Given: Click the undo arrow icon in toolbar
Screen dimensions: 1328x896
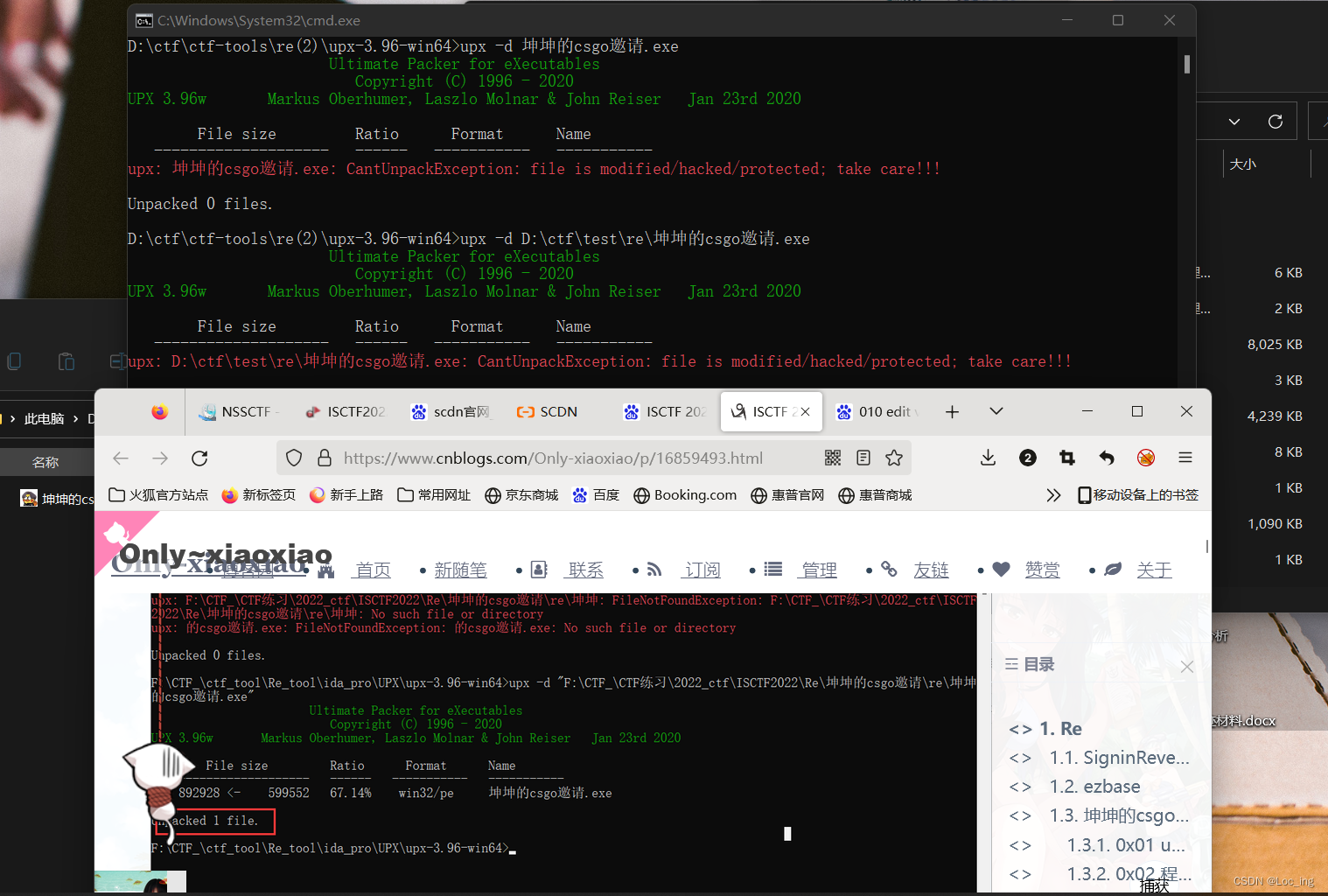Looking at the screenshot, I should tap(1106, 457).
